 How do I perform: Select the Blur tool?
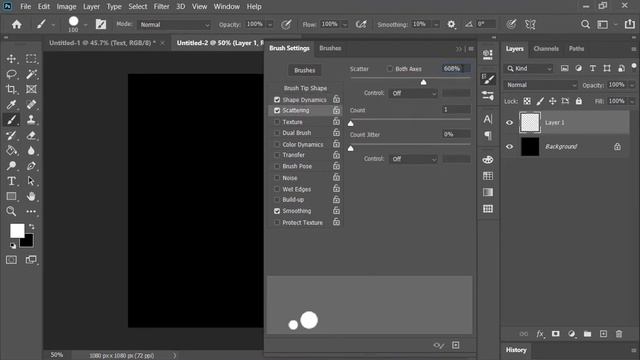click(31, 150)
